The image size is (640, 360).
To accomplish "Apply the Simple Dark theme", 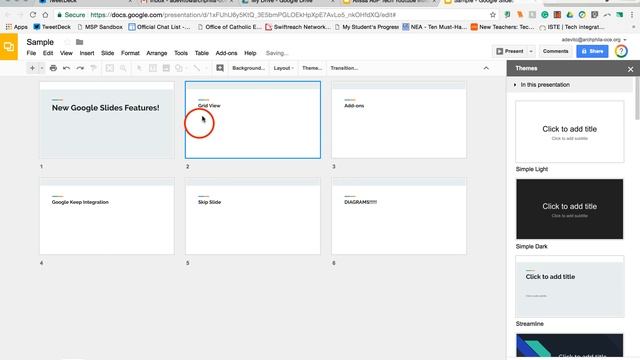I will (x=569, y=209).
